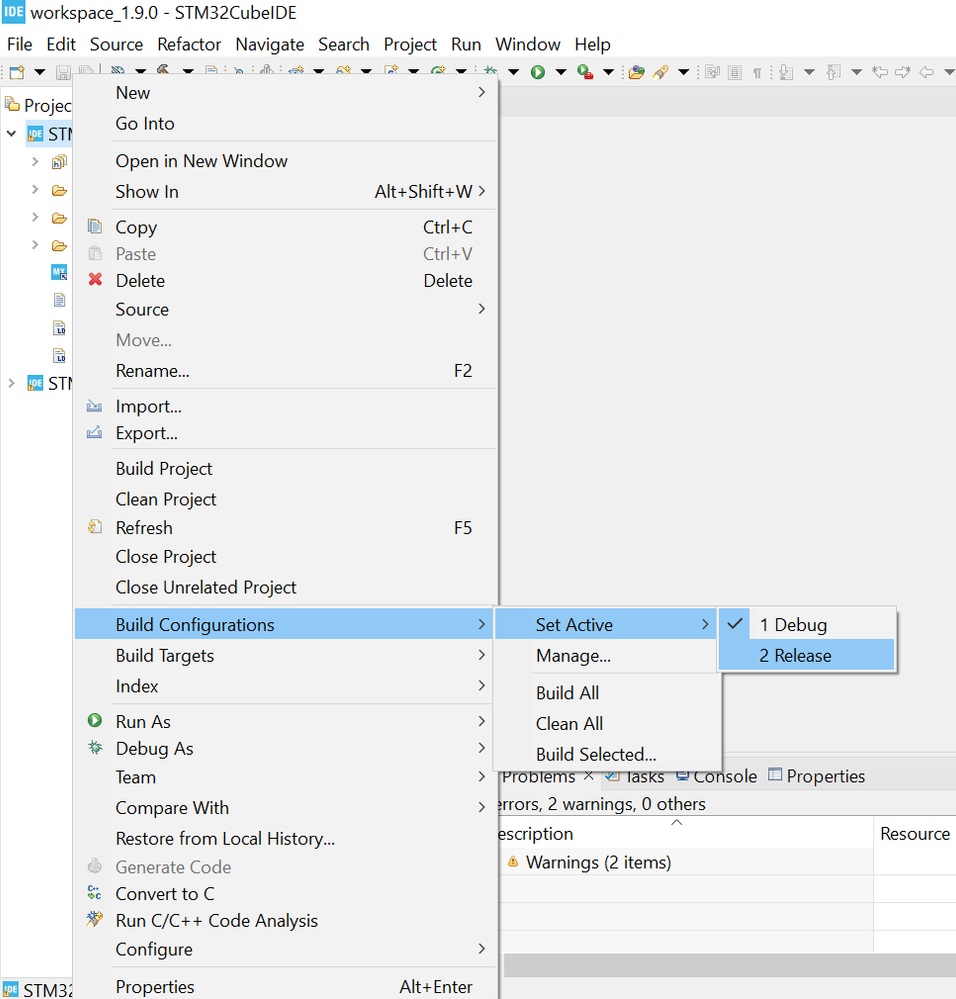
Task: Click the Export icon in context menu
Action: tap(94, 432)
